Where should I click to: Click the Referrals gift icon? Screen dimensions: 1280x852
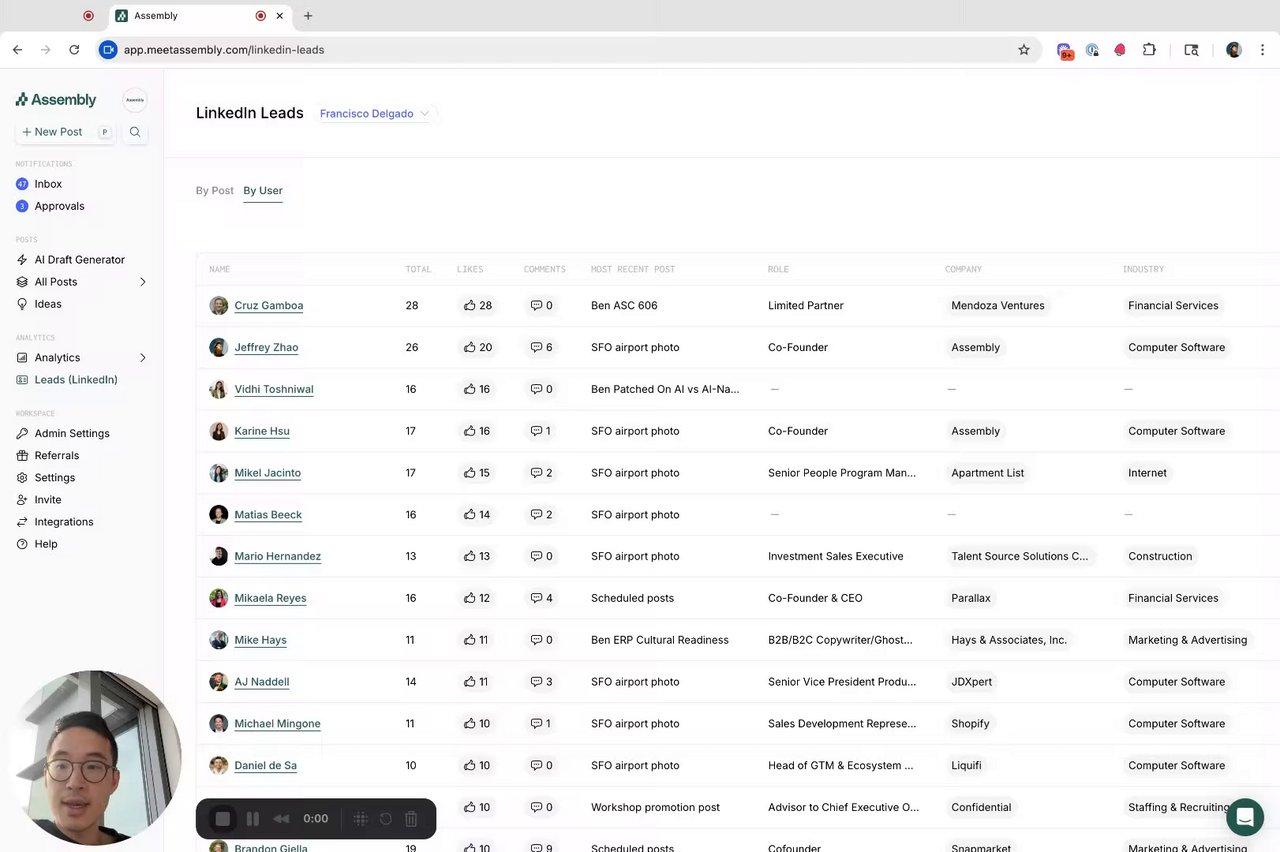[23, 456]
